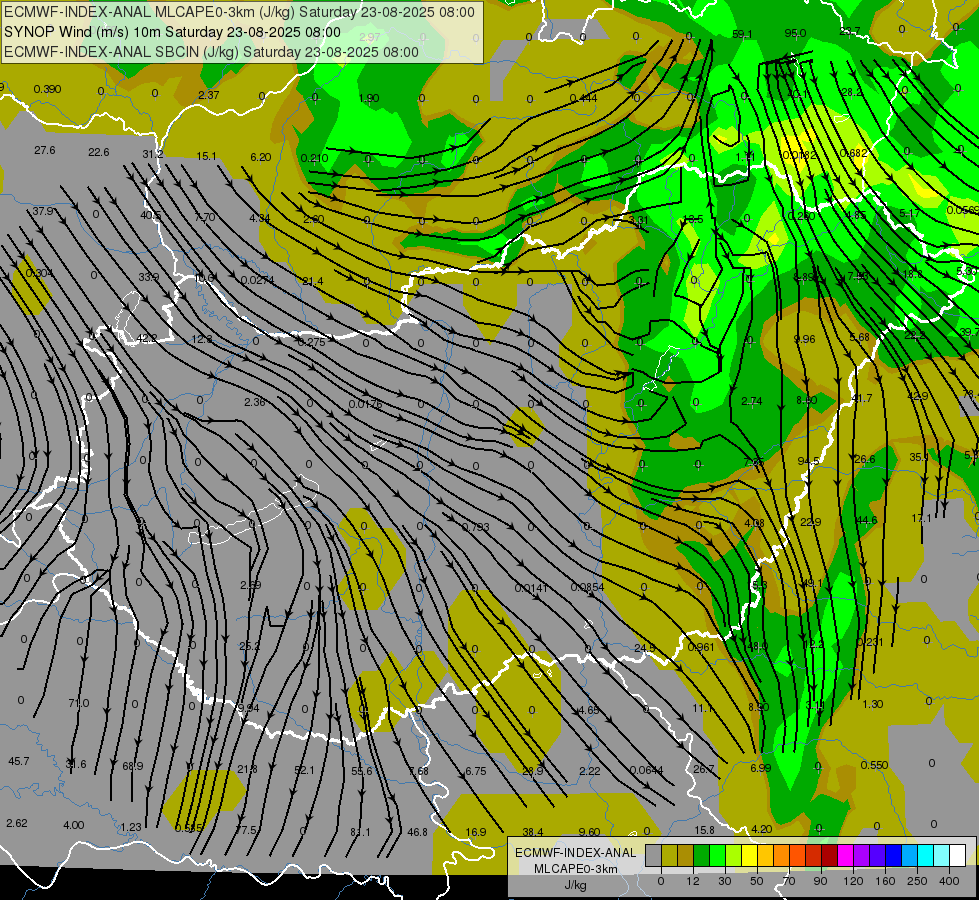Screen dimensions: 979x900
Task: Click the lime yellow-green legend swatch
Action: click(x=734, y=855)
